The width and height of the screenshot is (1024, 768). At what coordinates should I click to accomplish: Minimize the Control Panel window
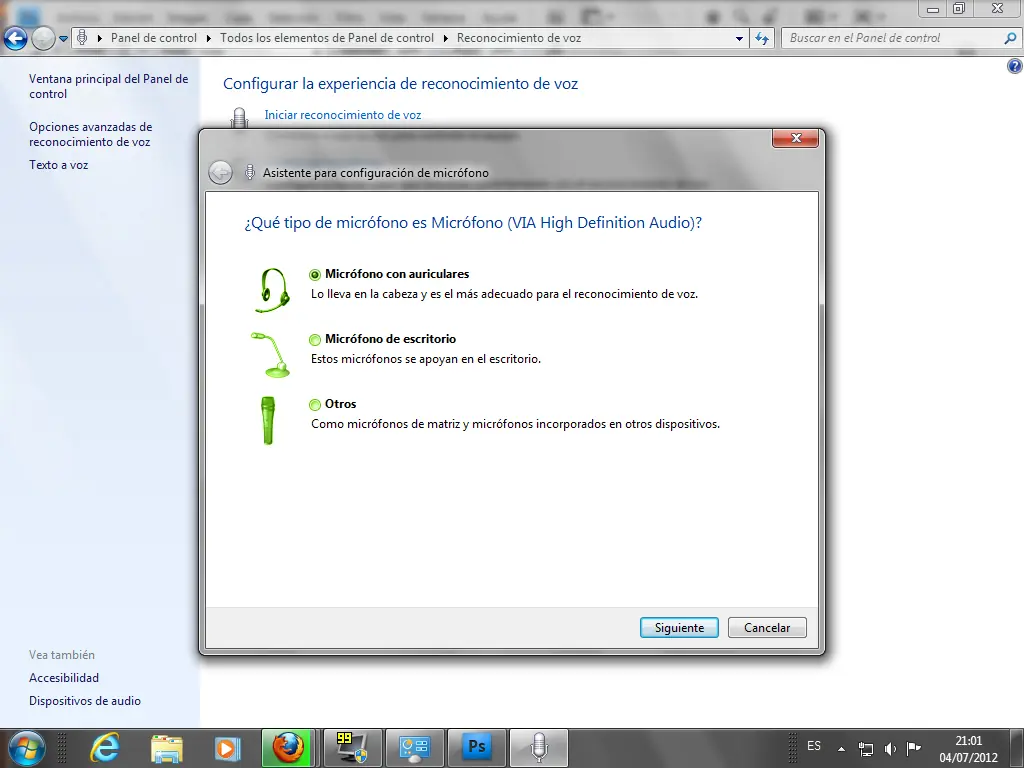coord(933,9)
